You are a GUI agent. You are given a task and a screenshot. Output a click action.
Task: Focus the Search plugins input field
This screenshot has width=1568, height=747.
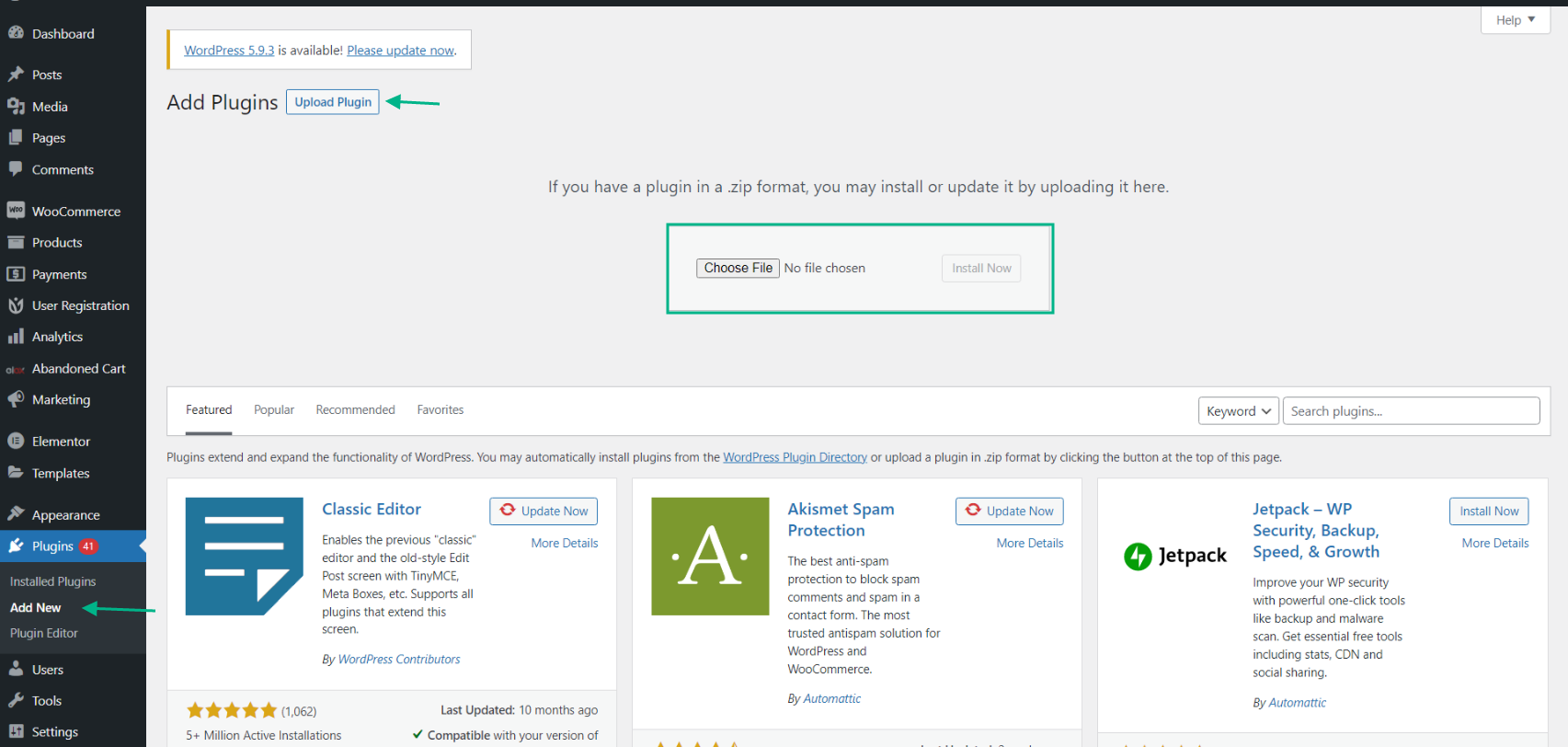pyautogui.click(x=1411, y=411)
